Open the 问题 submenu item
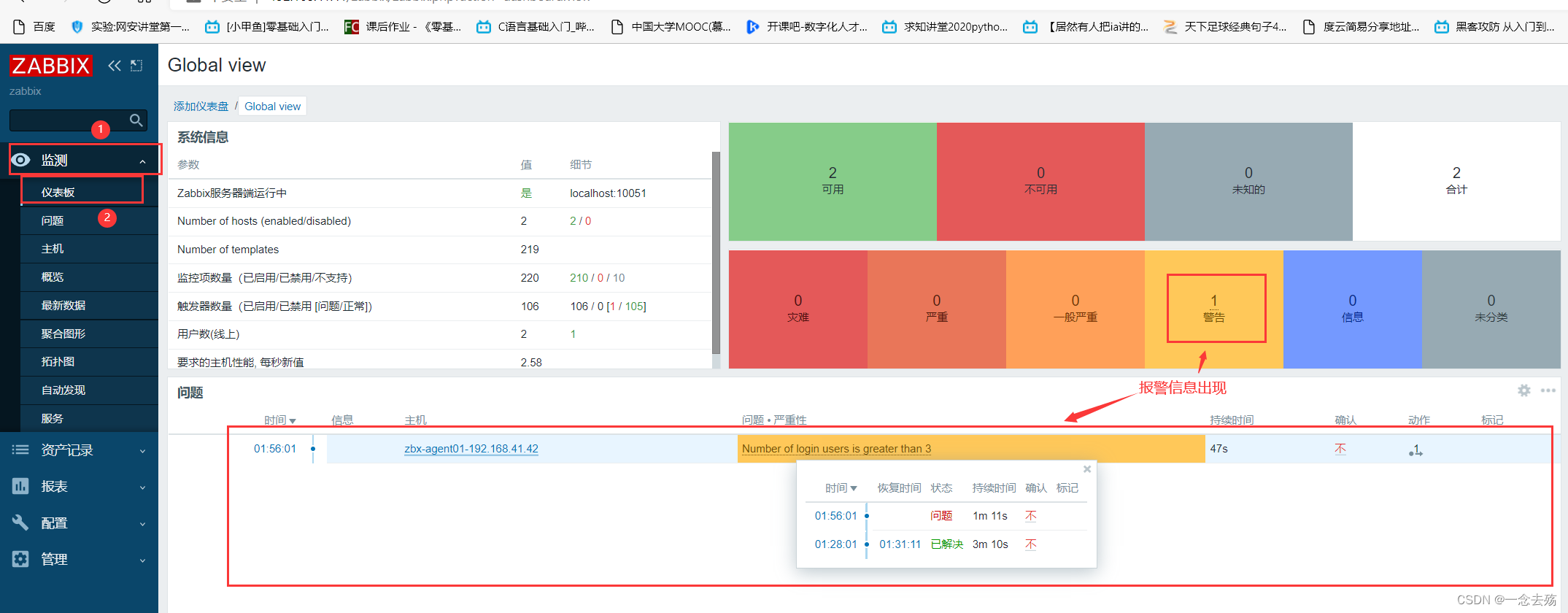The height and width of the screenshot is (613, 1568). click(53, 220)
